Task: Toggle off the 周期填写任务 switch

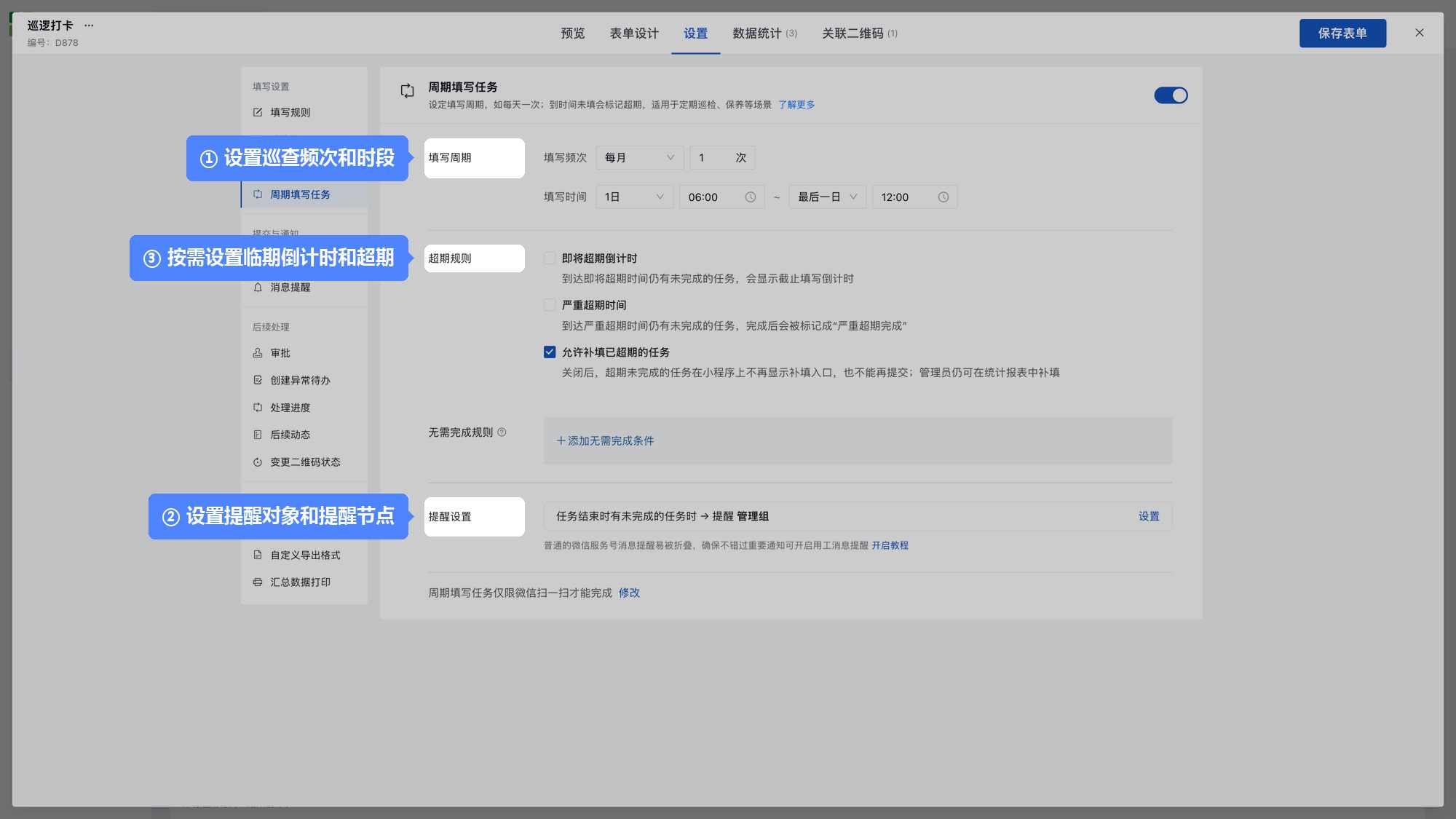Action: click(x=1171, y=95)
